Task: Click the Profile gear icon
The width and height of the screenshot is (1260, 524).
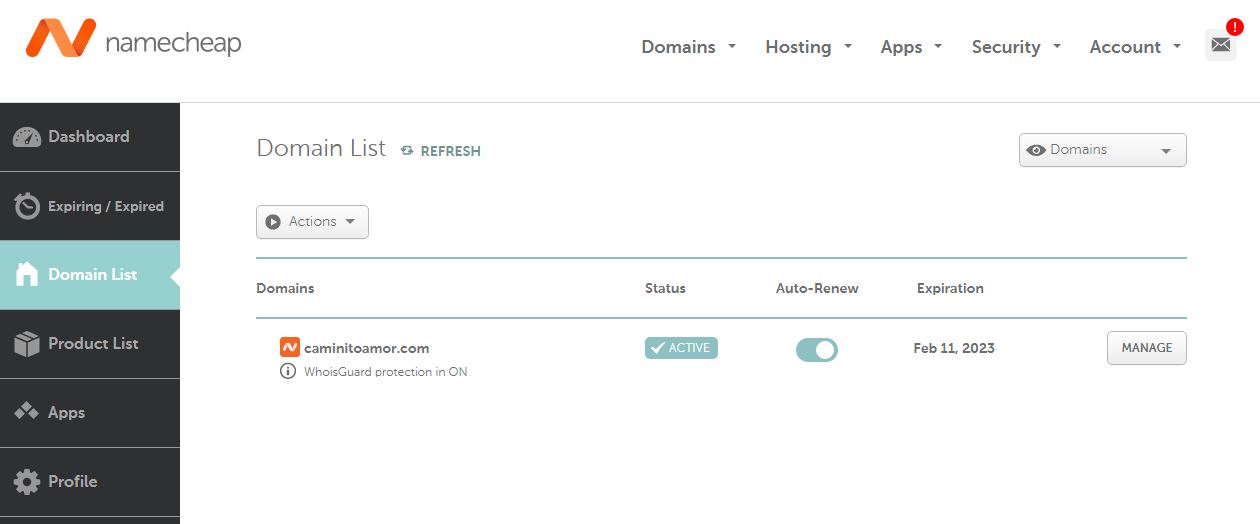Action: coord(27,481)
